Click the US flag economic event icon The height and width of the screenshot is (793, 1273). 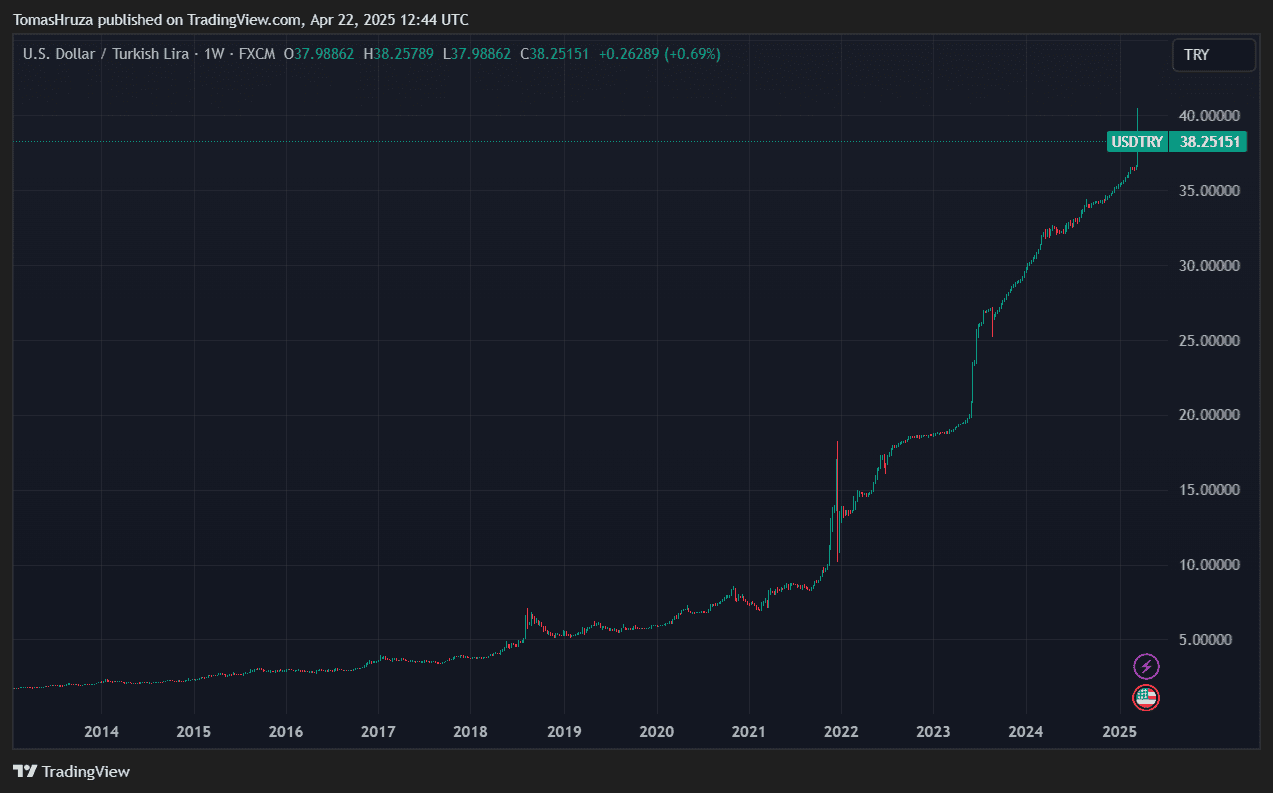(x=1146, y=698)
